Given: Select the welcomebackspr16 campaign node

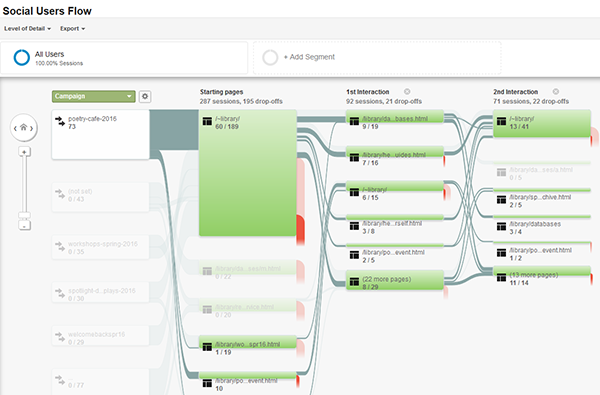Looking at the screenshot, I should [x=101, y=336].
